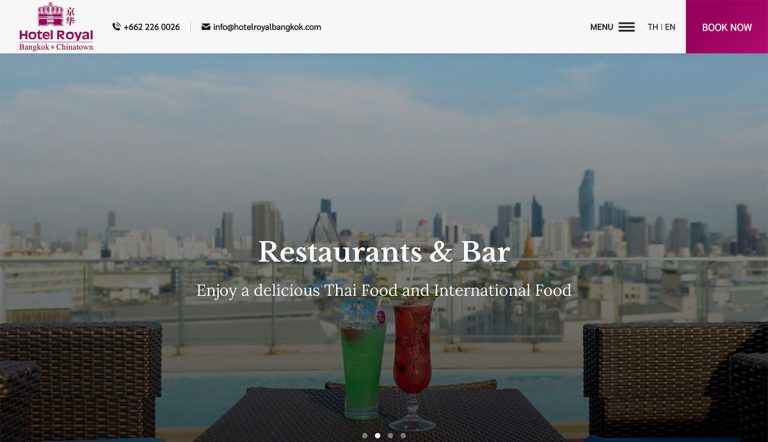
Task: Switch language to EN
Action: (x=670, y=27)
